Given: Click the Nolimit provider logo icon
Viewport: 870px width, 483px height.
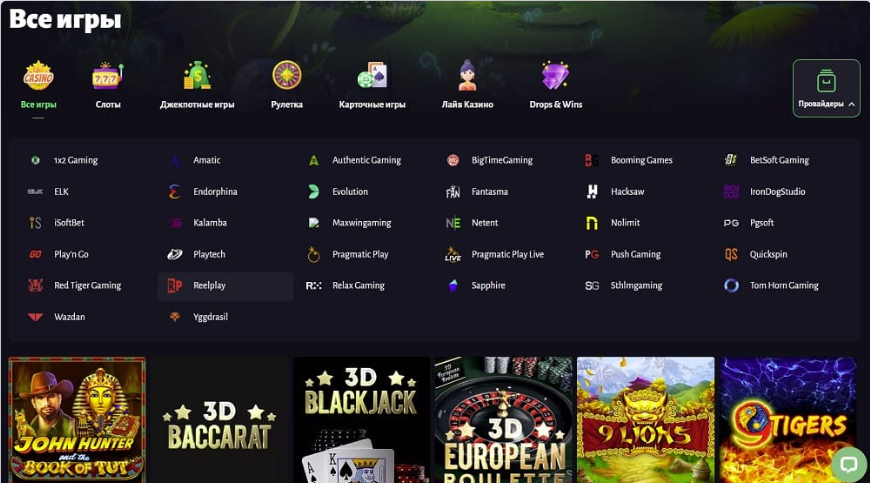Looking at the screenshot, I should (592, 223).
